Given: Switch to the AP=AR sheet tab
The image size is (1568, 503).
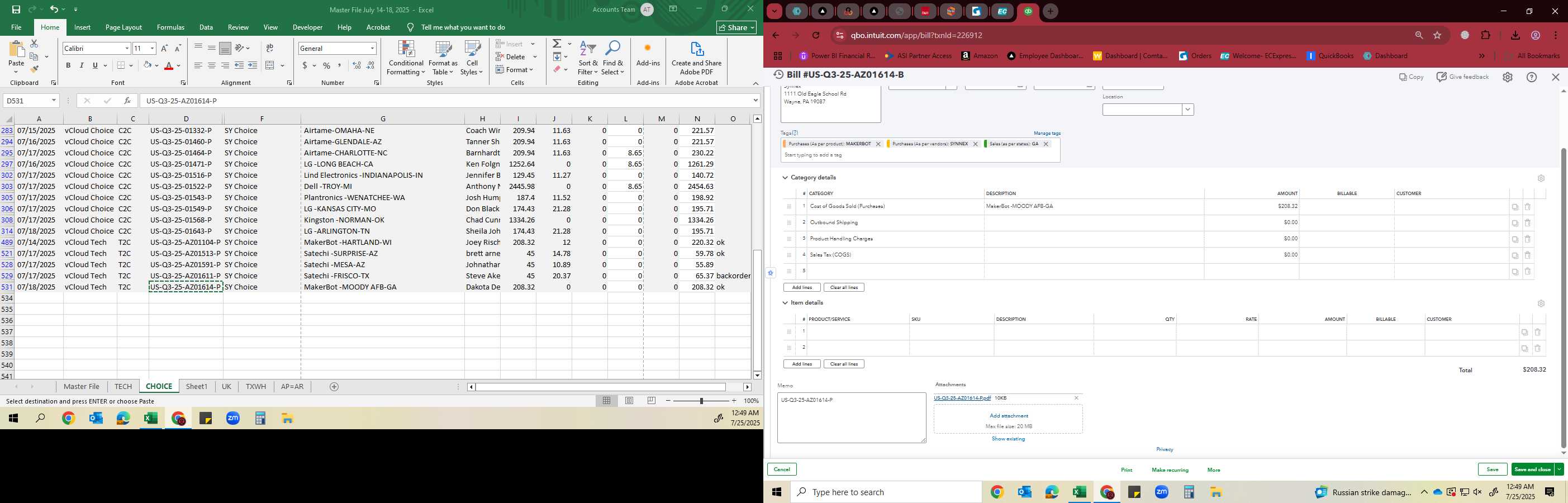Looking at the screenshot, I should tap(292, 387).
